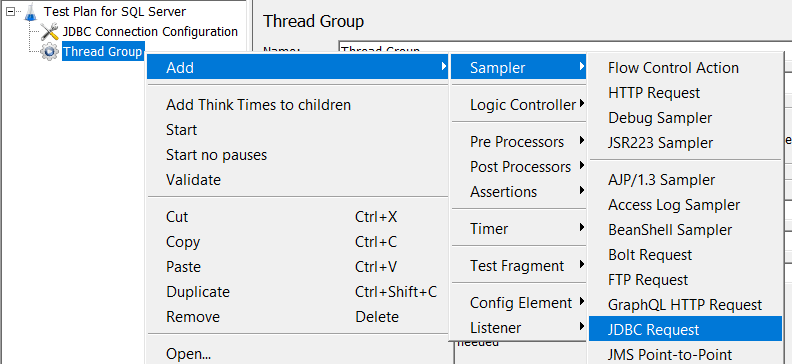Screen dimensions: 792x364
Task: Expand the Pre Processors submenu
Action: click(x=518, y=142)
